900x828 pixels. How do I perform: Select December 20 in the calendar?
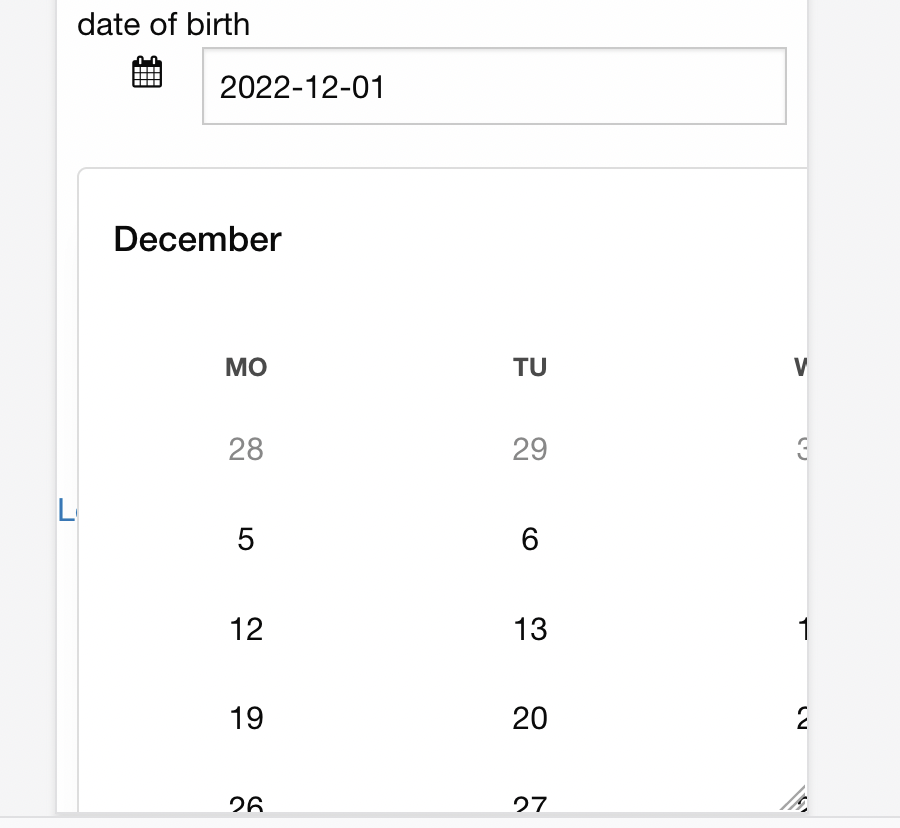(x=530, y=718)
